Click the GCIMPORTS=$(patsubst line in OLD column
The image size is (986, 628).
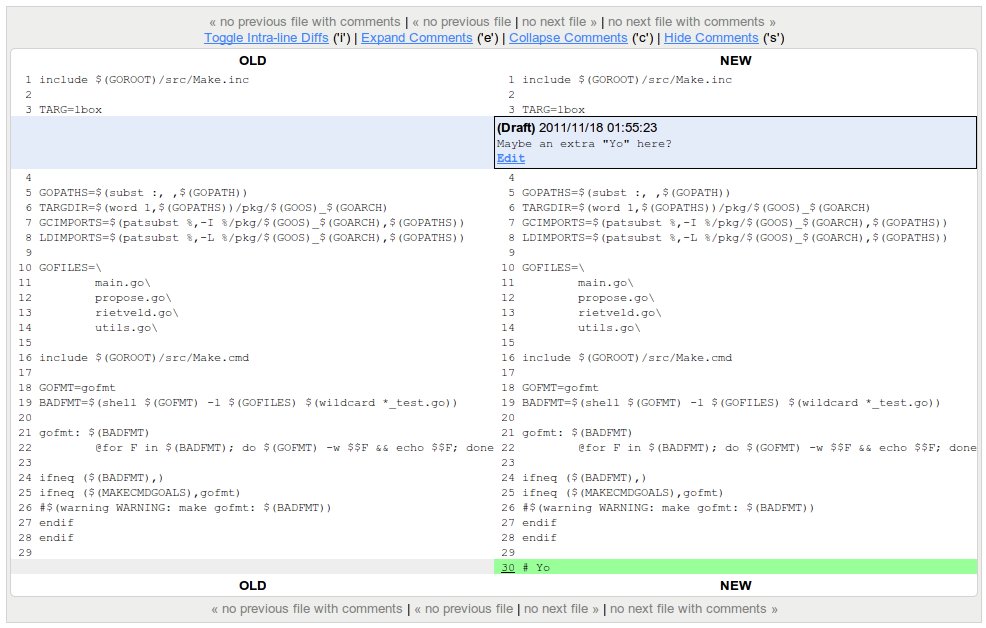(x=252, y=223)
